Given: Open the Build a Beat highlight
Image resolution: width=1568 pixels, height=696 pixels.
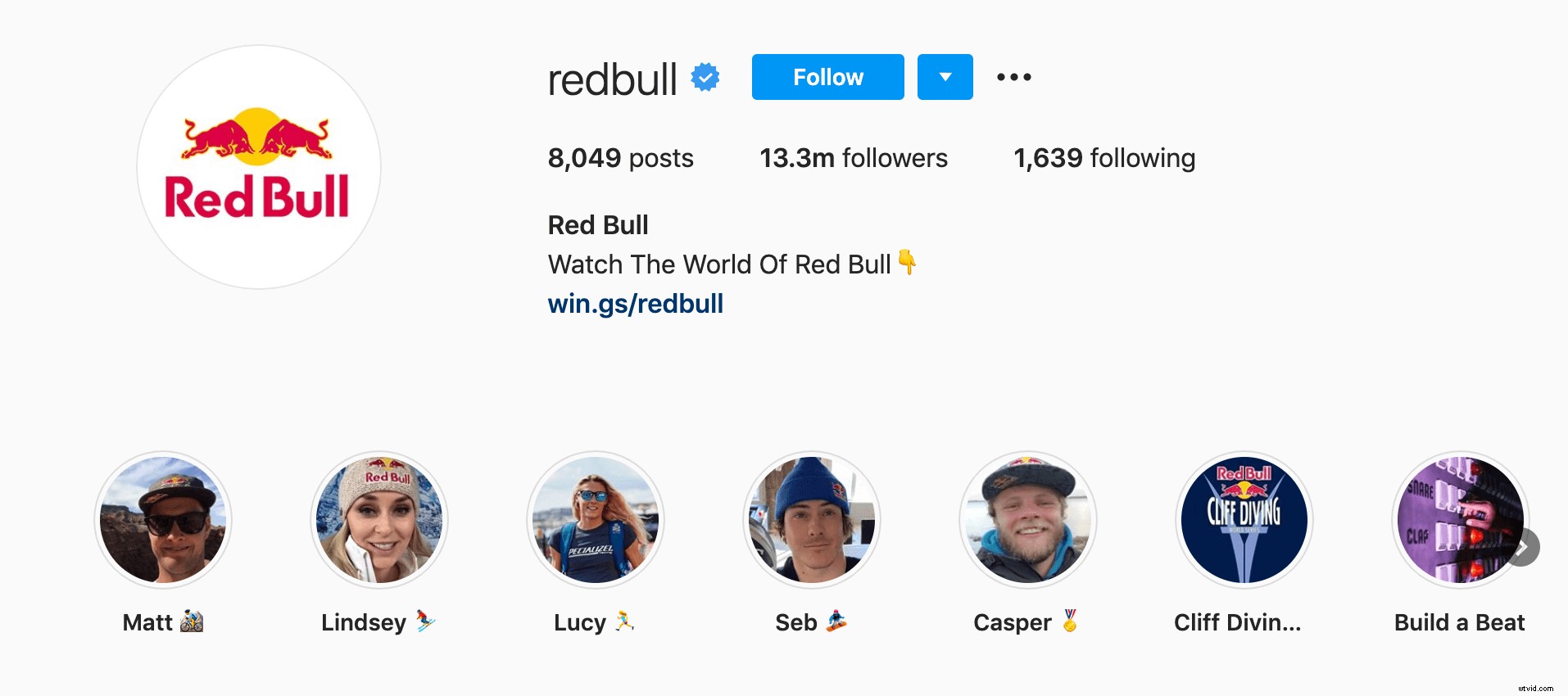Looking at the screenshot, I should 1460,520.
